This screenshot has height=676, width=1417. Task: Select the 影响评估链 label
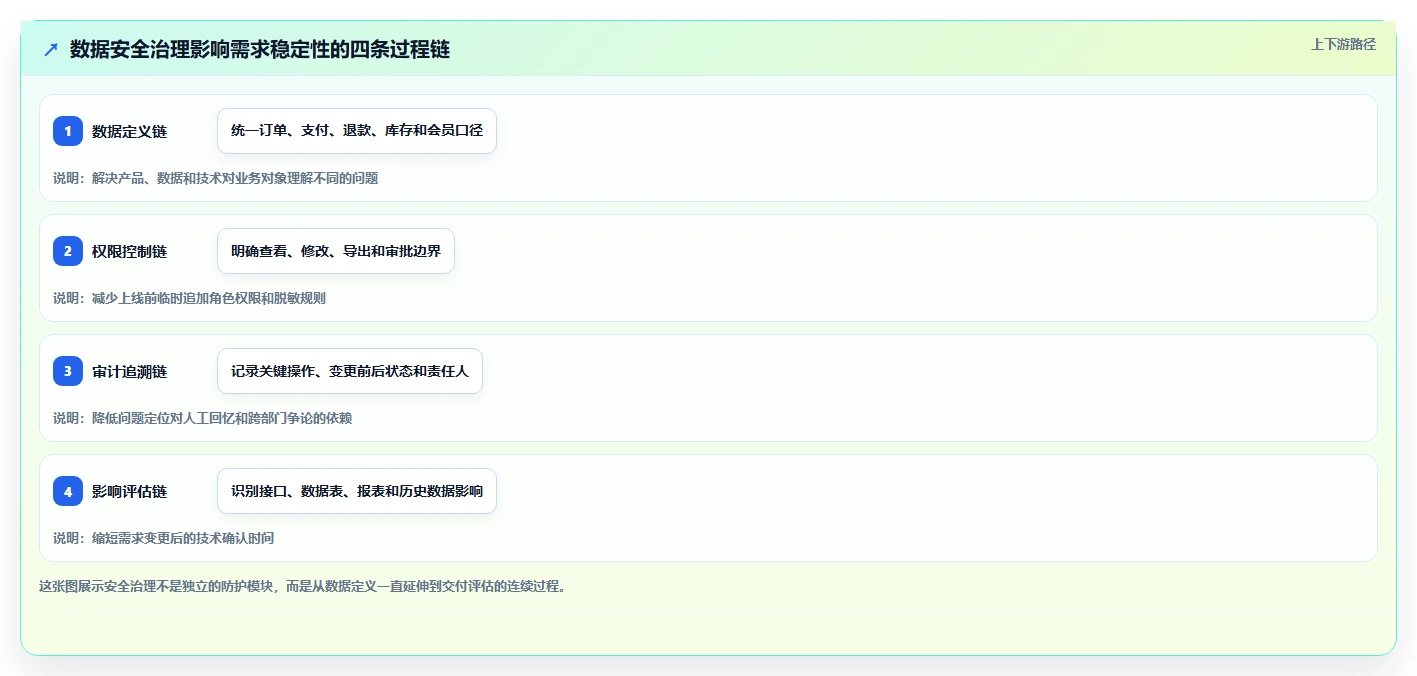coord(129,491)
